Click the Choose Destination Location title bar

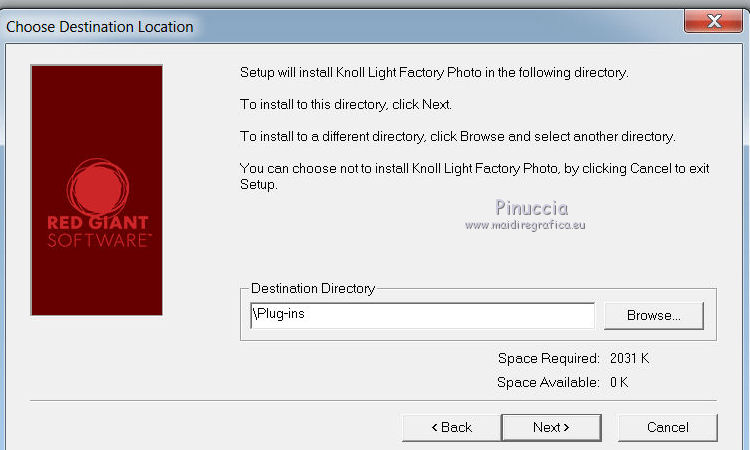(100, 26)
